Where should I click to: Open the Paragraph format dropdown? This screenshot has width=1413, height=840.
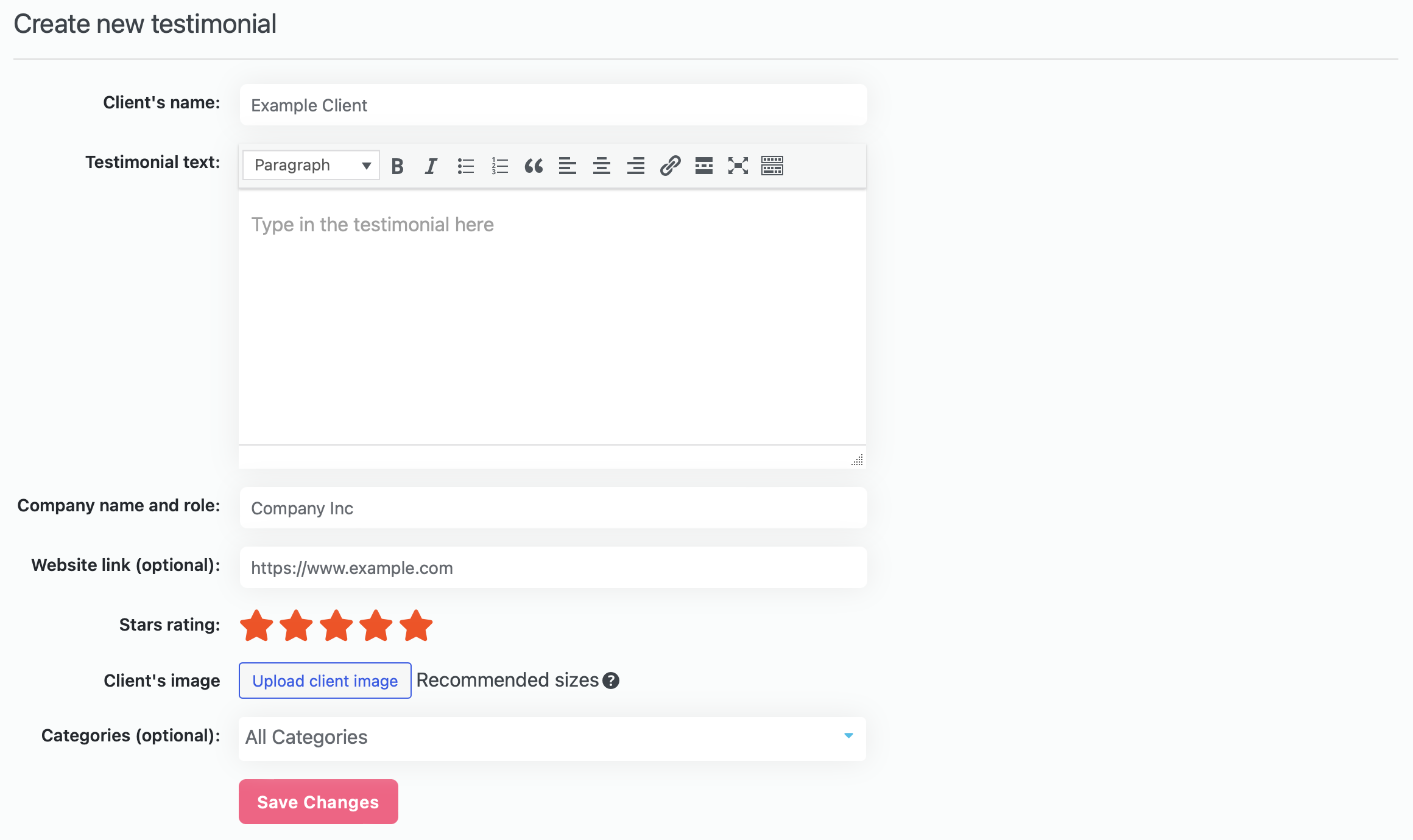[311, 165]
